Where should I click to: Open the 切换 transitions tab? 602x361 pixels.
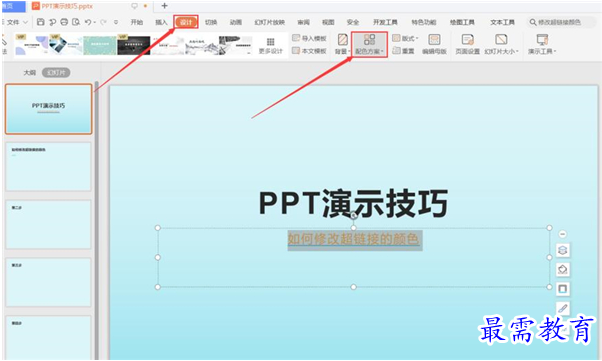[211, 22]
